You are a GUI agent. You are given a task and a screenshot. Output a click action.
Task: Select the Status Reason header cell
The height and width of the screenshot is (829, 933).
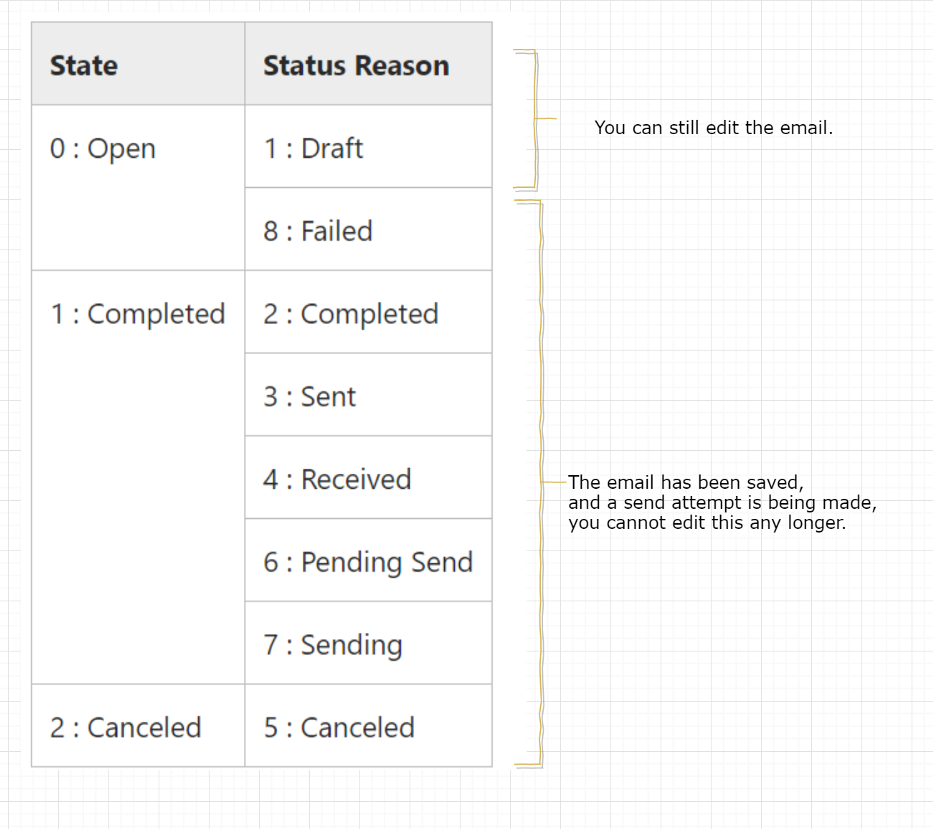click(x=368, y=64)
